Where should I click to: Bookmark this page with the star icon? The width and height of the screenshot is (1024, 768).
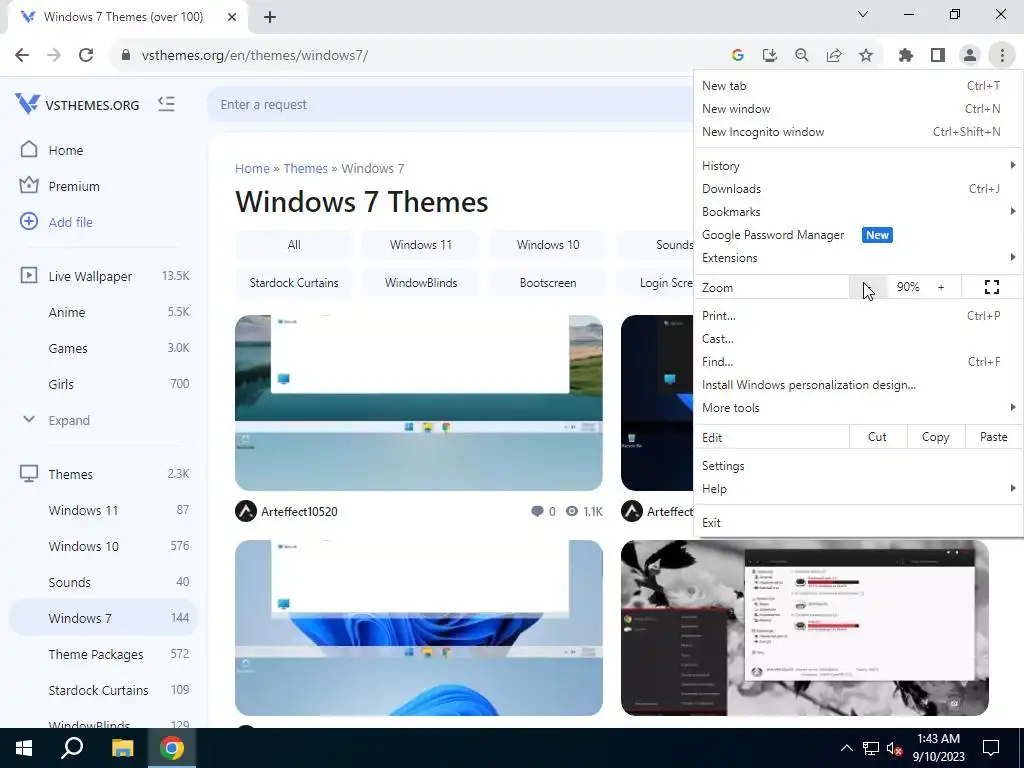click(x=866, y=56)
